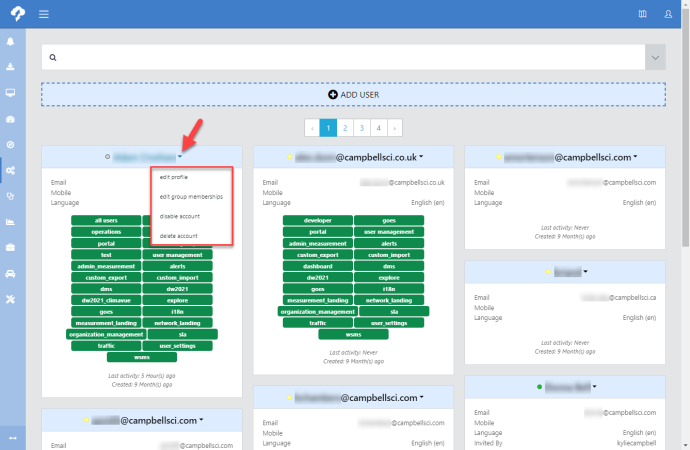Click the search magnifier icon
The image size is (690, 450).
(x=53, y=57)
